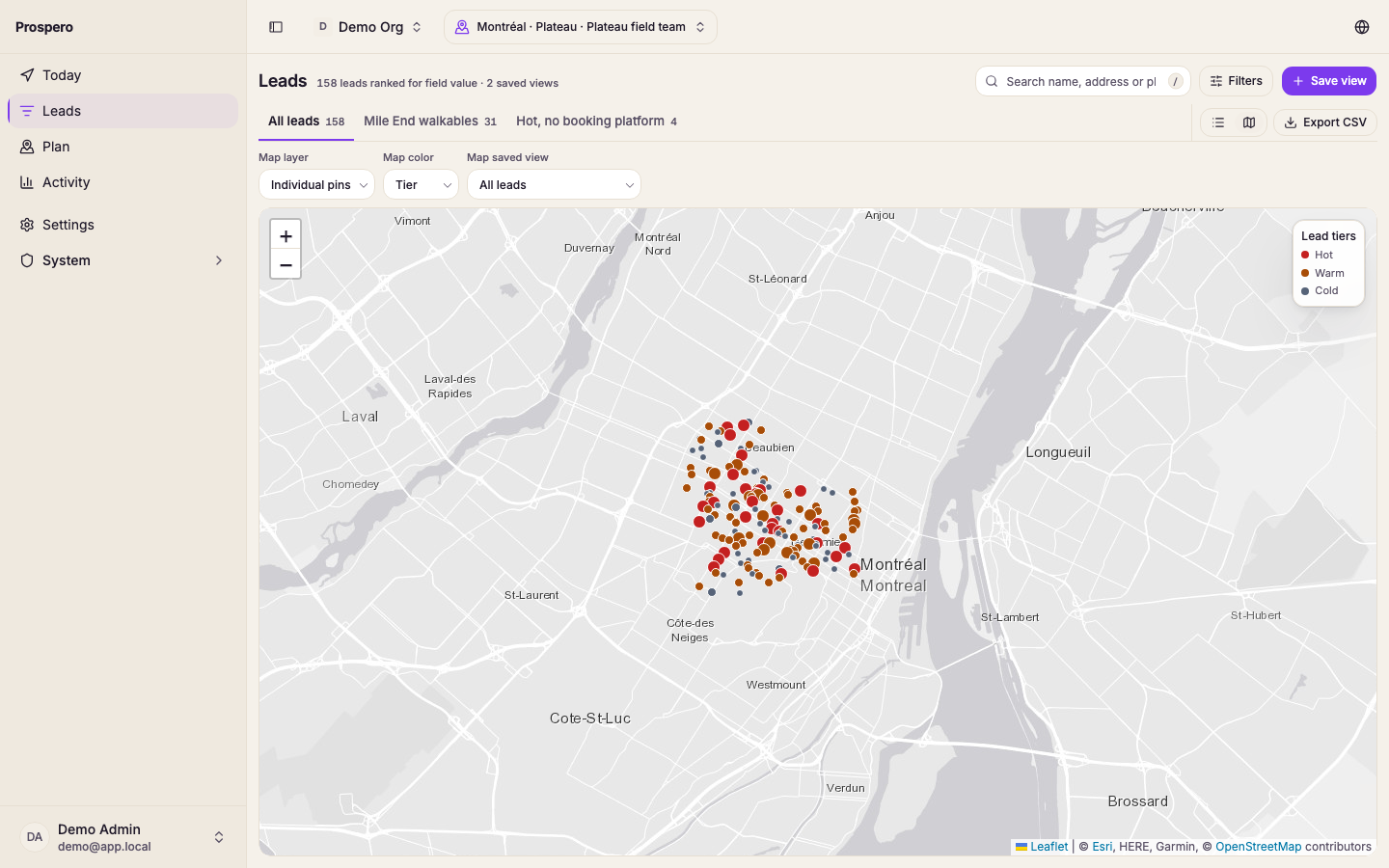The height and width of the screenshot is (868, 1389).
Task: Click the St-Léonard map label
Action: [x=777, y=279]
